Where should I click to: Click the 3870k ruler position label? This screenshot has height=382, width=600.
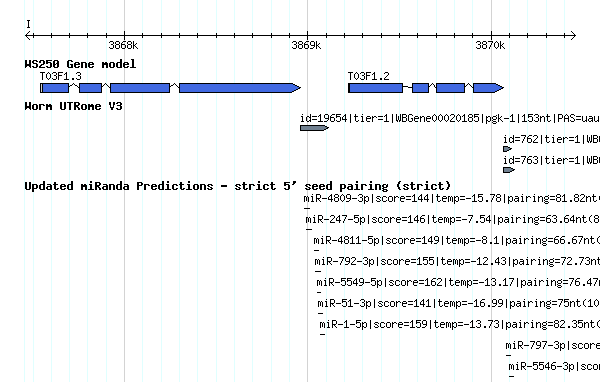490,46
